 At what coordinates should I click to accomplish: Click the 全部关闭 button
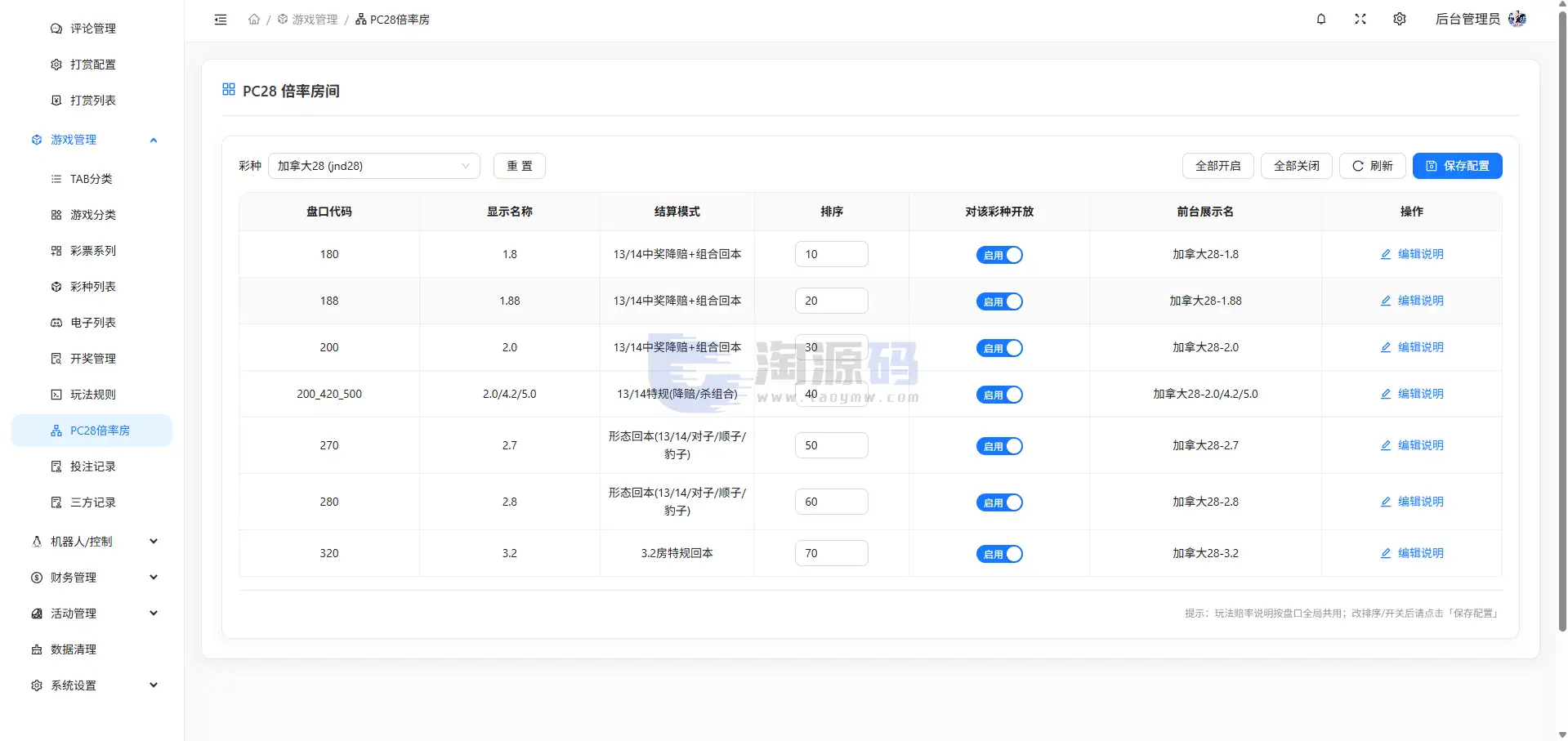1297,166
